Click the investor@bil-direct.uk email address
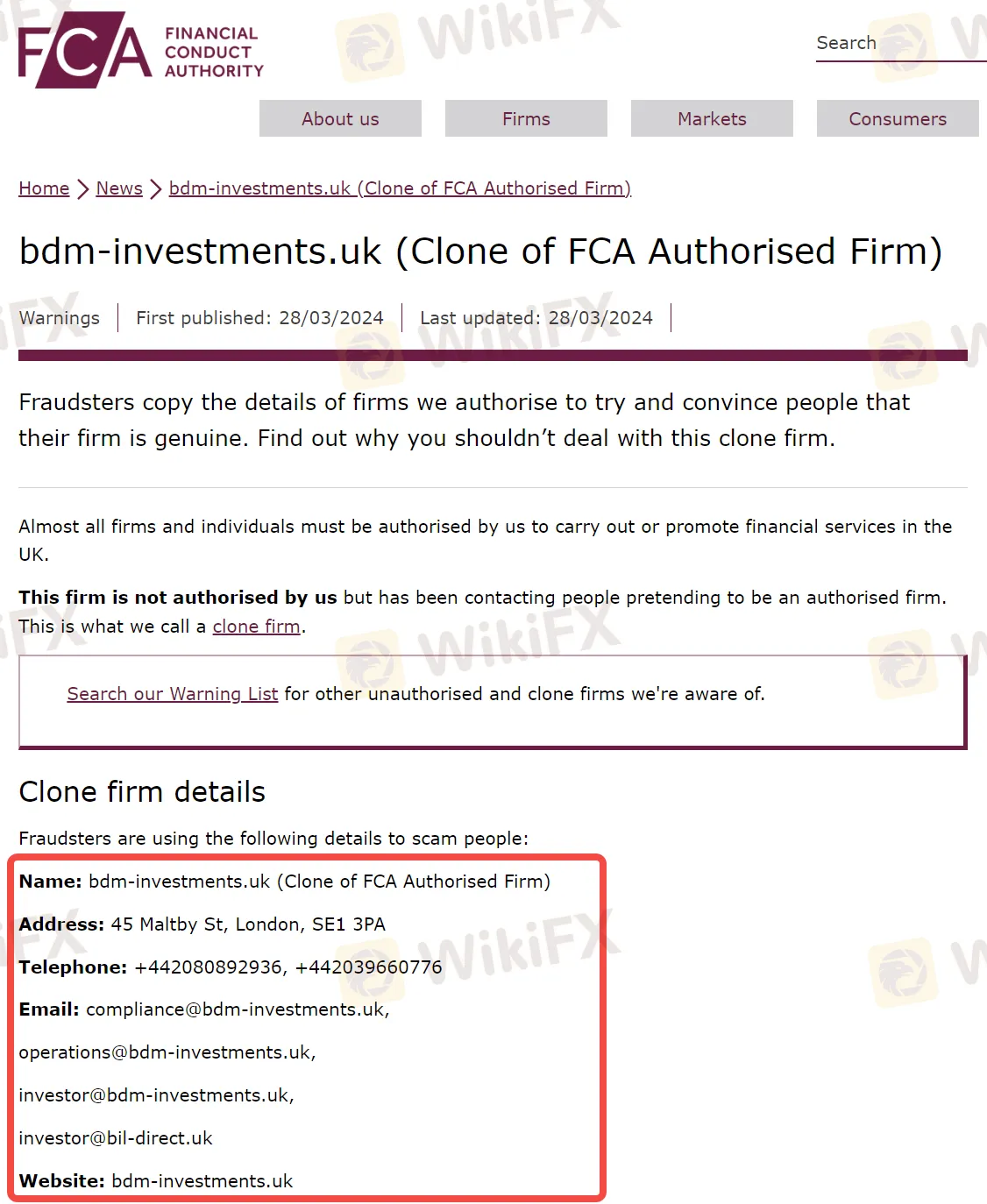 pos(116,1138)
